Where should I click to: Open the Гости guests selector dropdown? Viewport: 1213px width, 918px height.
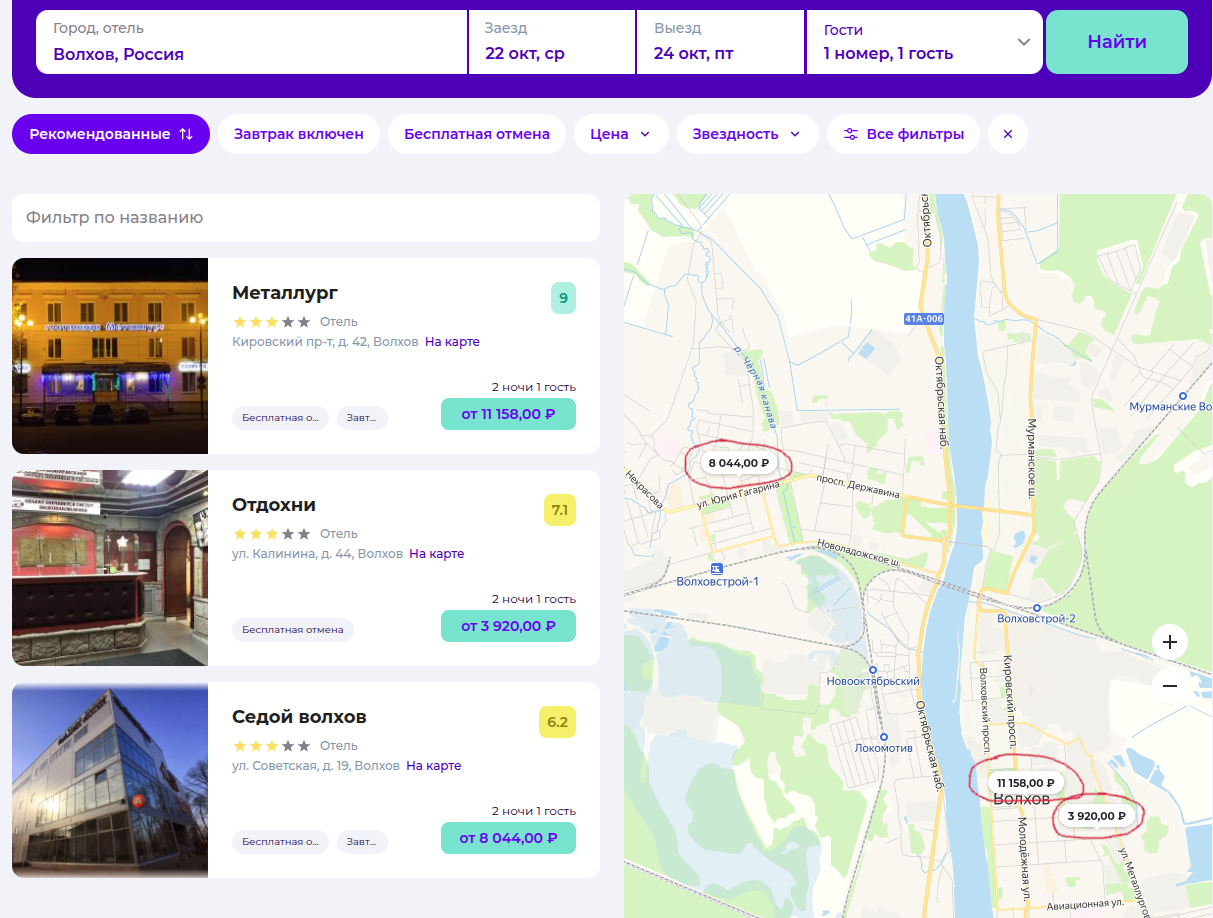[x=924, y=42]
